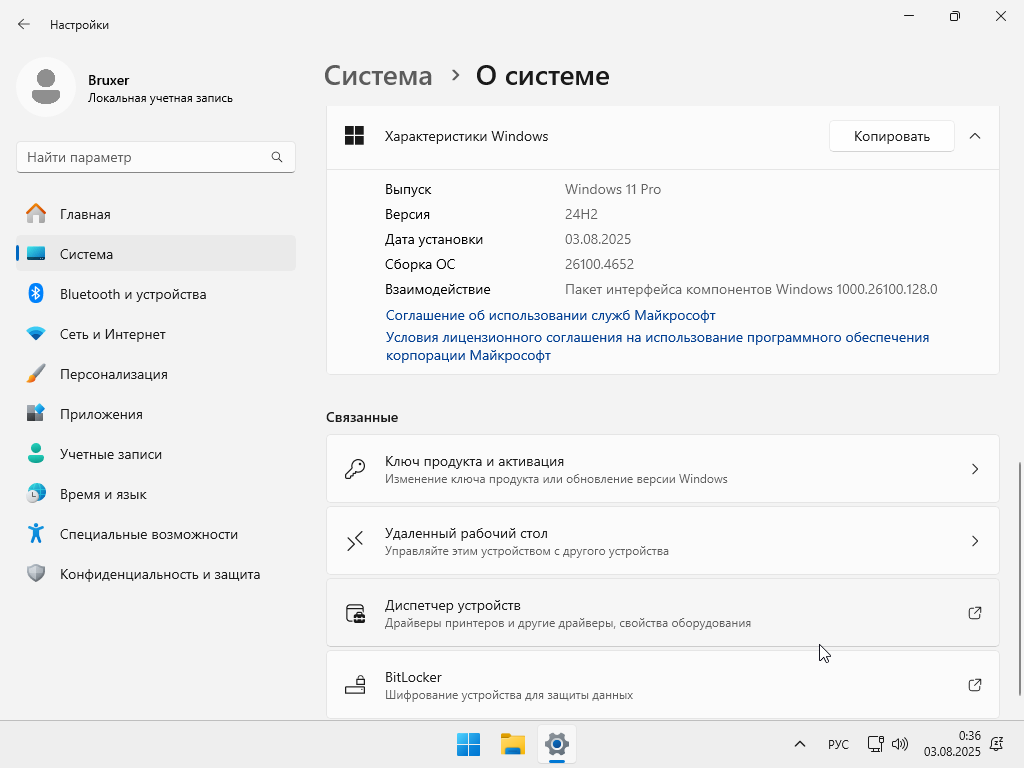Click the clock showing 0:36
Viewport: 1024px width, 768px height.
pyautogui.click(x=969, y=736)
